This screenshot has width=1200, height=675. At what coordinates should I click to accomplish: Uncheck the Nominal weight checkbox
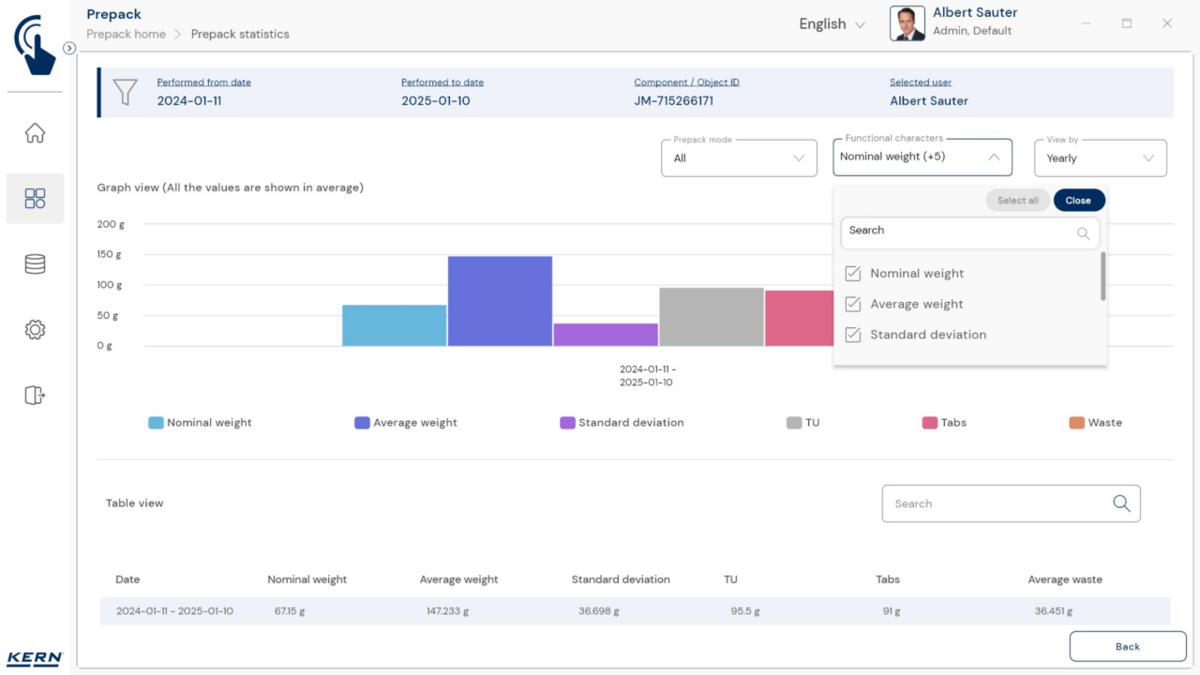[x=853, y=273]
